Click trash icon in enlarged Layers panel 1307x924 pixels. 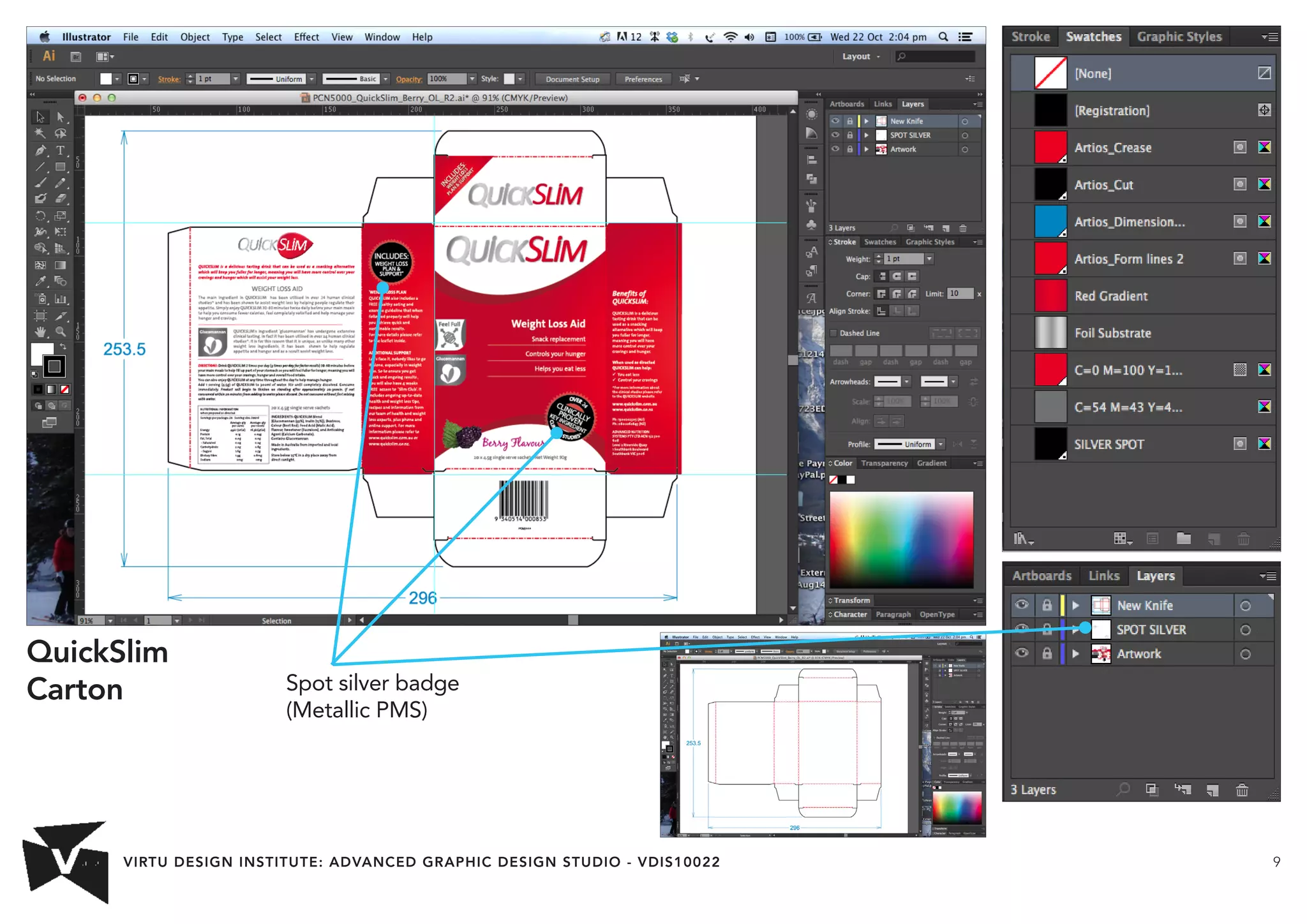pyautogui.click(x=1242, y=790)
